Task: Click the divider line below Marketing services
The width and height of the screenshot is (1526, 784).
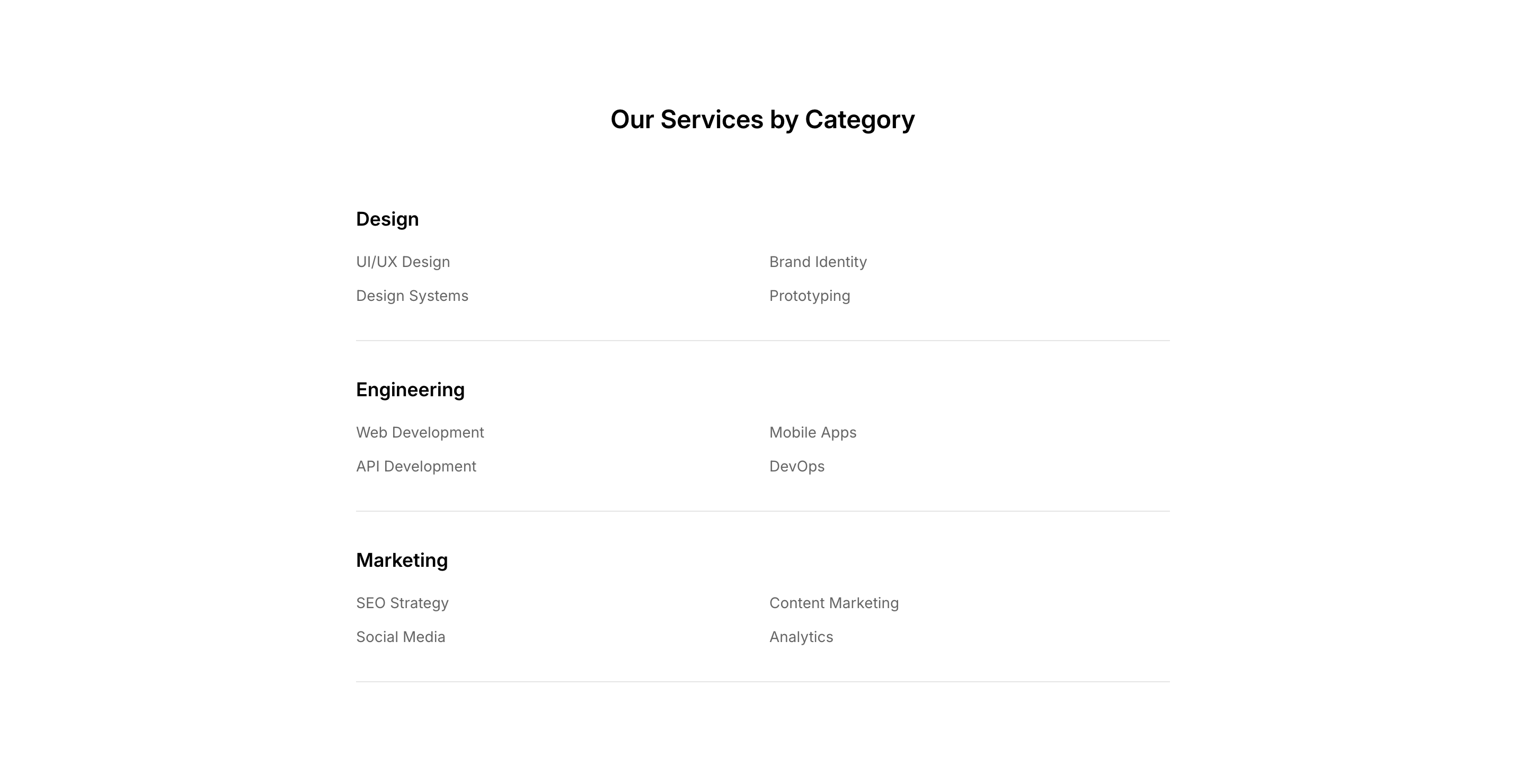Action: (762, 682)
